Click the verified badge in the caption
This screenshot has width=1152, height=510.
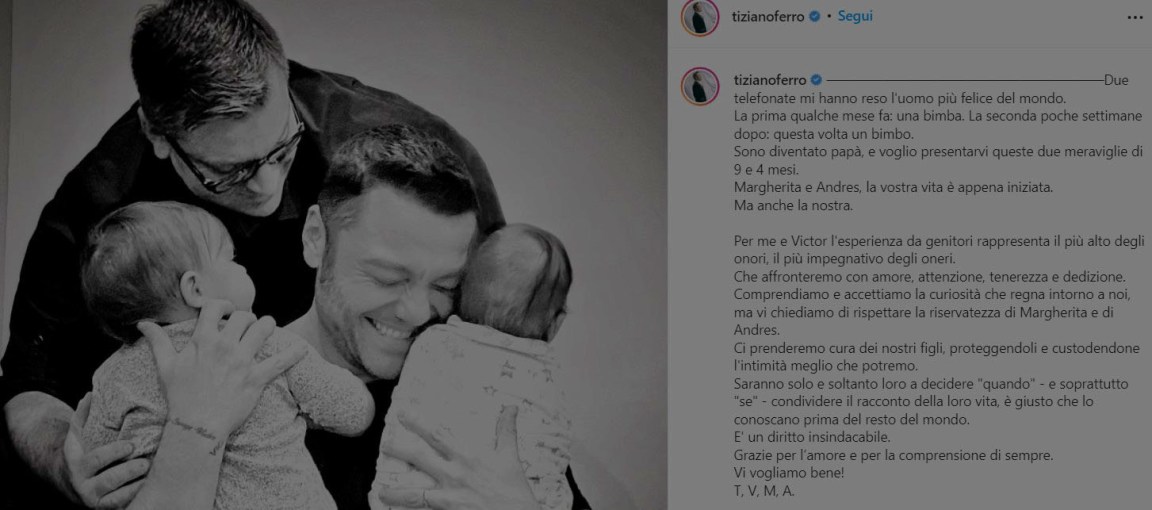pos(816,80)
